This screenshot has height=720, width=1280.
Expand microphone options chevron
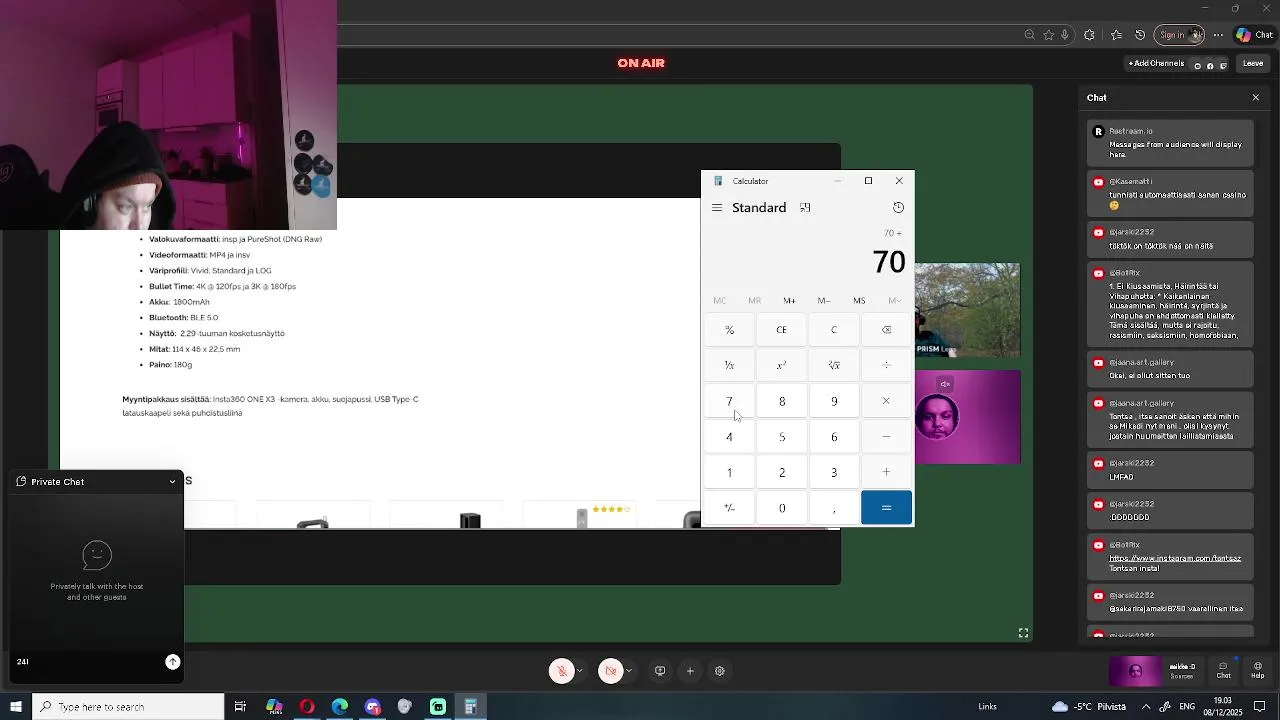580,671
